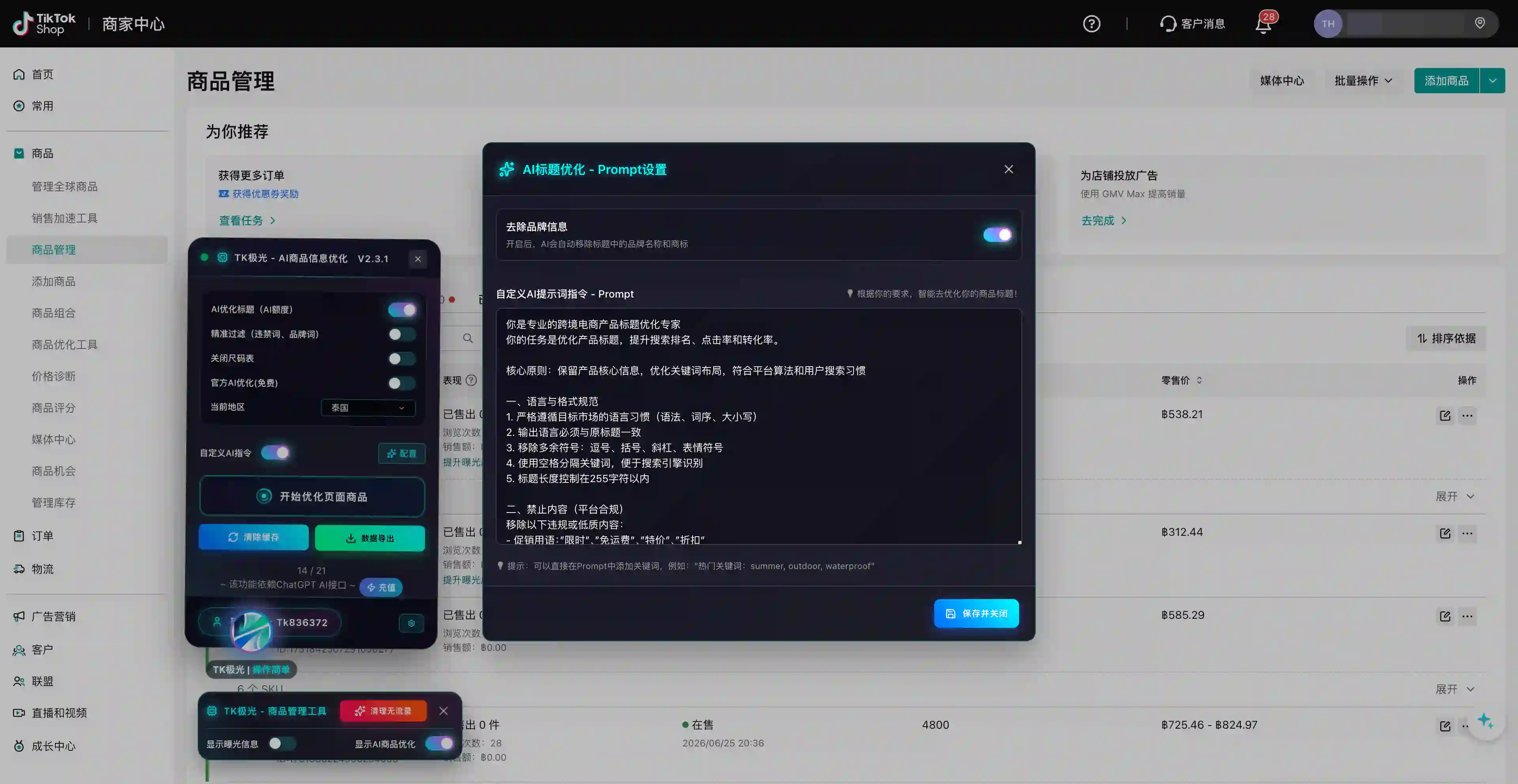Image resolution: width=1518 pixels, height=784 pixels.
Task: Click the edit icon for ฿538.21 row
Action: (1445, 415)
